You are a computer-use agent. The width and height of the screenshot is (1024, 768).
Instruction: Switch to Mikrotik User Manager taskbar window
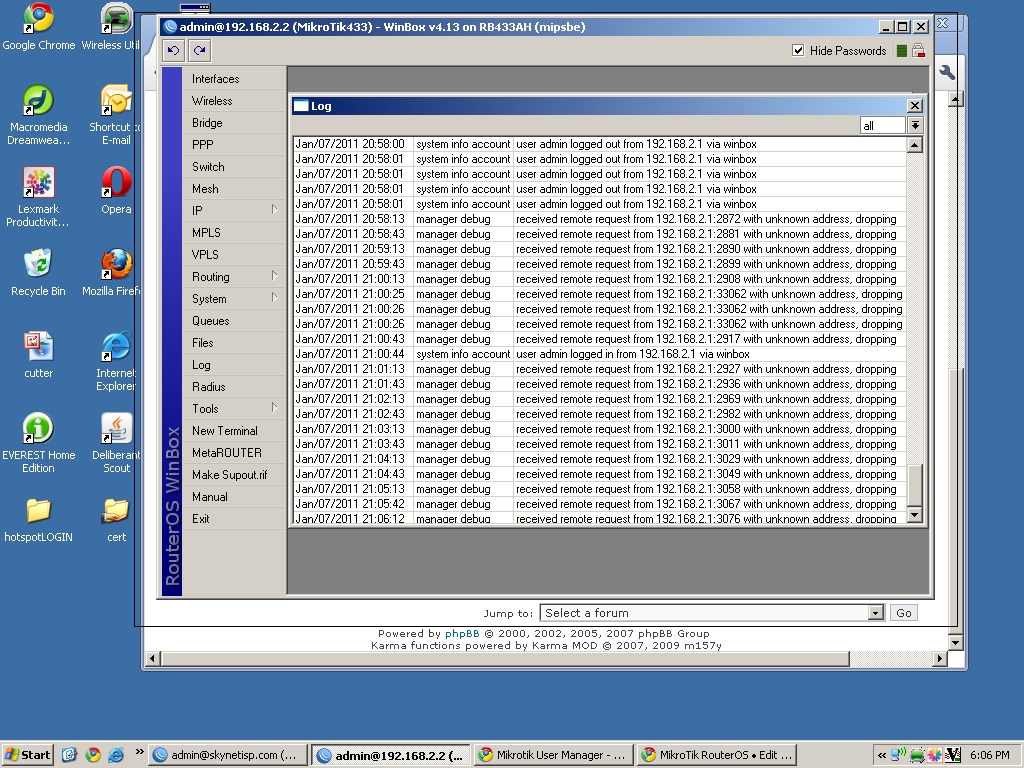[x=554, y=755]
